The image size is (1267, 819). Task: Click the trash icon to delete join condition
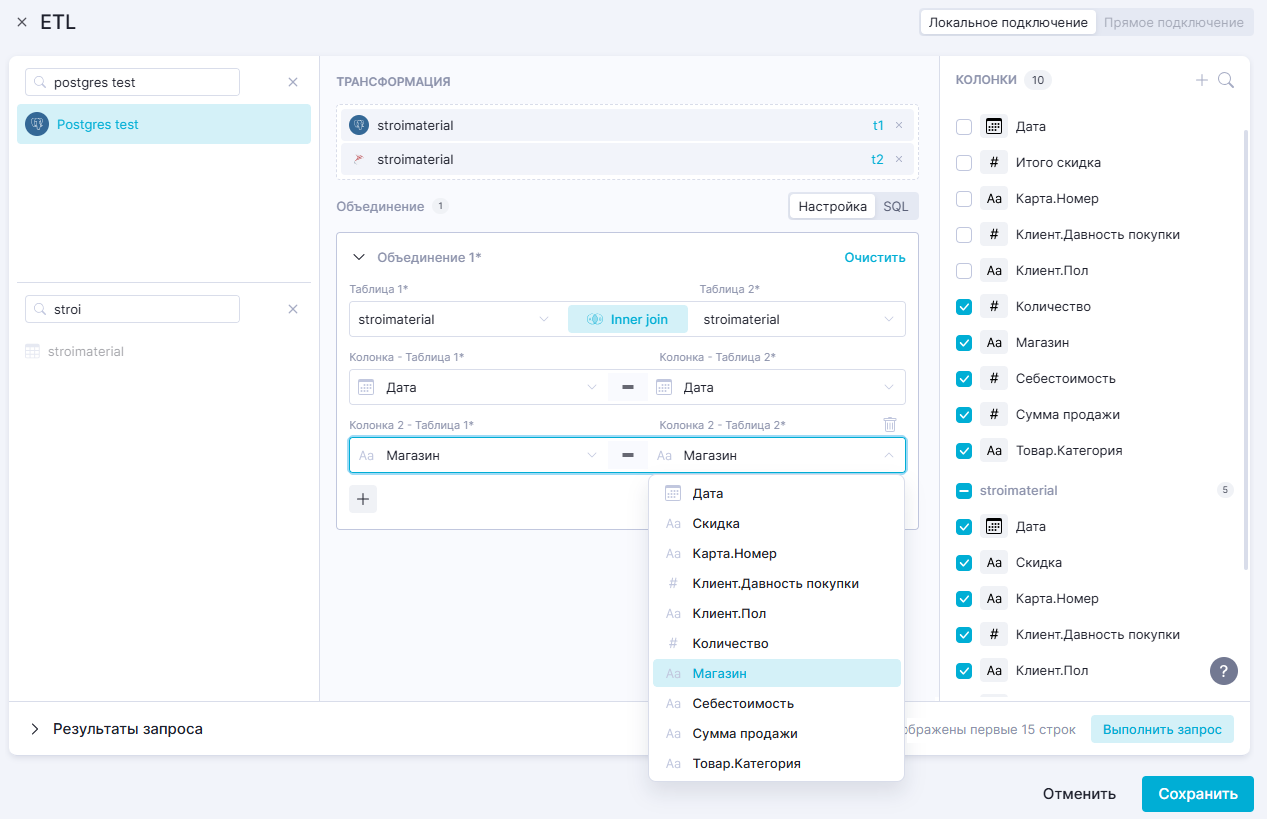pyautogui.click(x=889, y=424)
